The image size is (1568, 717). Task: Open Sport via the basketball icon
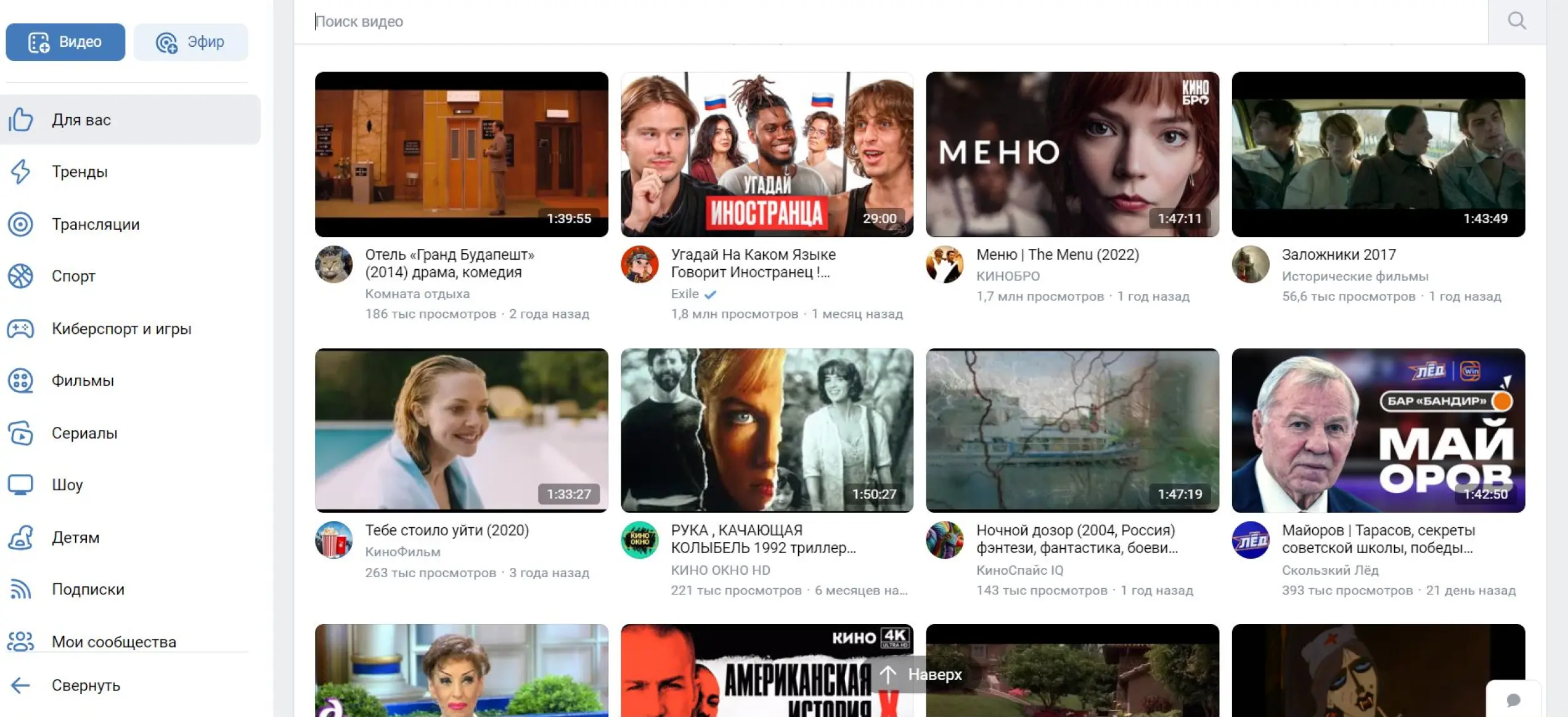pos(20,276)
